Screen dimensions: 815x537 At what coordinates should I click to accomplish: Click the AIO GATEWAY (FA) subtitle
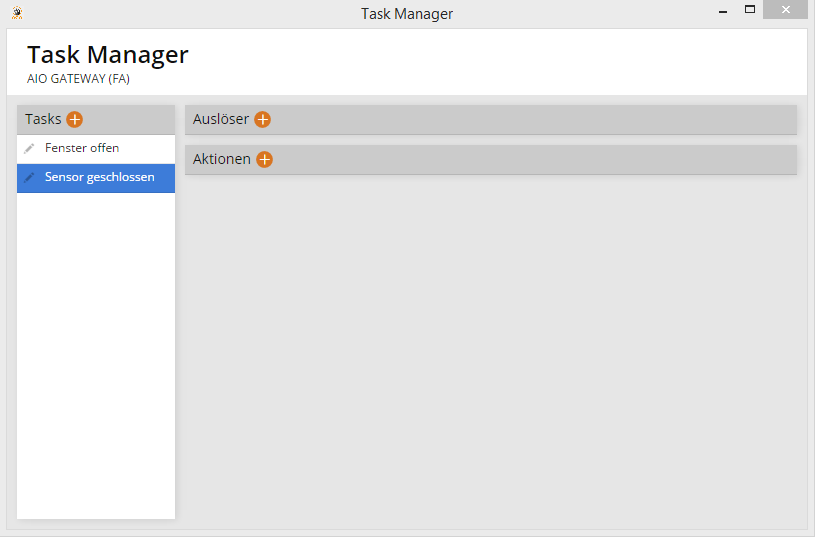coord(78,78)
